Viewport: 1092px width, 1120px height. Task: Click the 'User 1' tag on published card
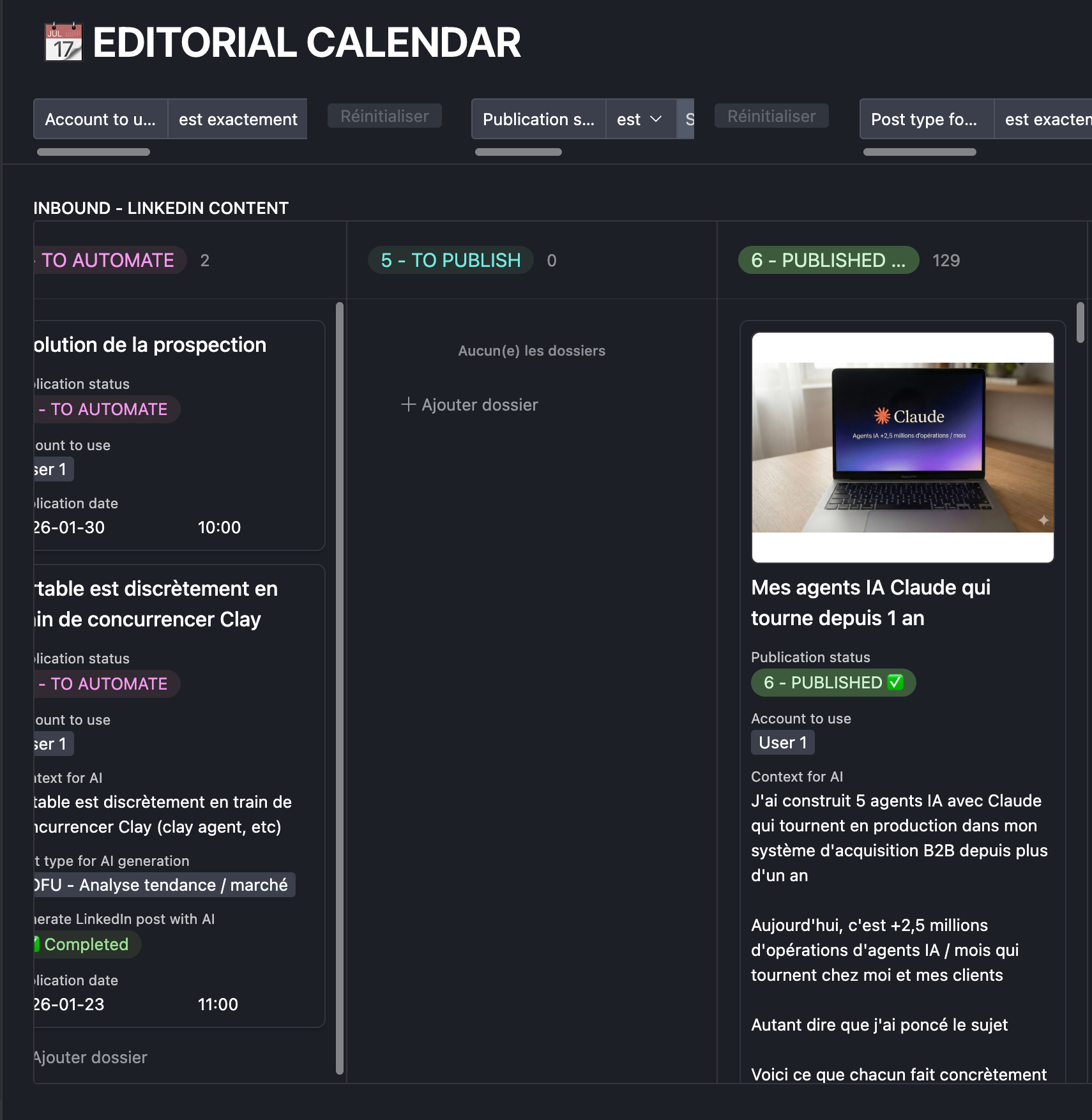pyautogui.click(x=782, y=743)
